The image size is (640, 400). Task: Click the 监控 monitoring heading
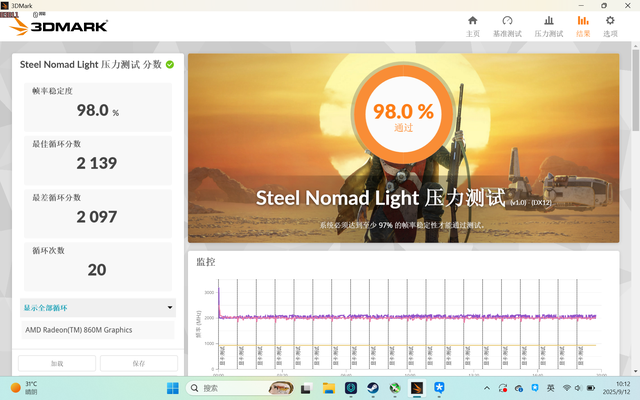[206, 262]
